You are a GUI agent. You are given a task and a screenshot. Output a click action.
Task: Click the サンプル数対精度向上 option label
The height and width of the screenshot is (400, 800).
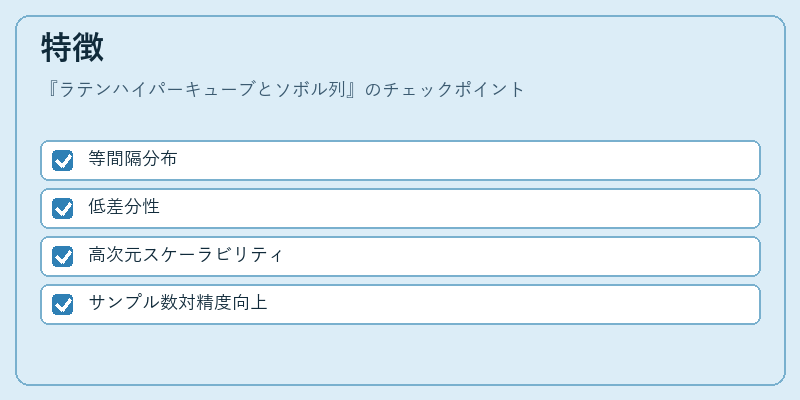(x=178, y=303)
